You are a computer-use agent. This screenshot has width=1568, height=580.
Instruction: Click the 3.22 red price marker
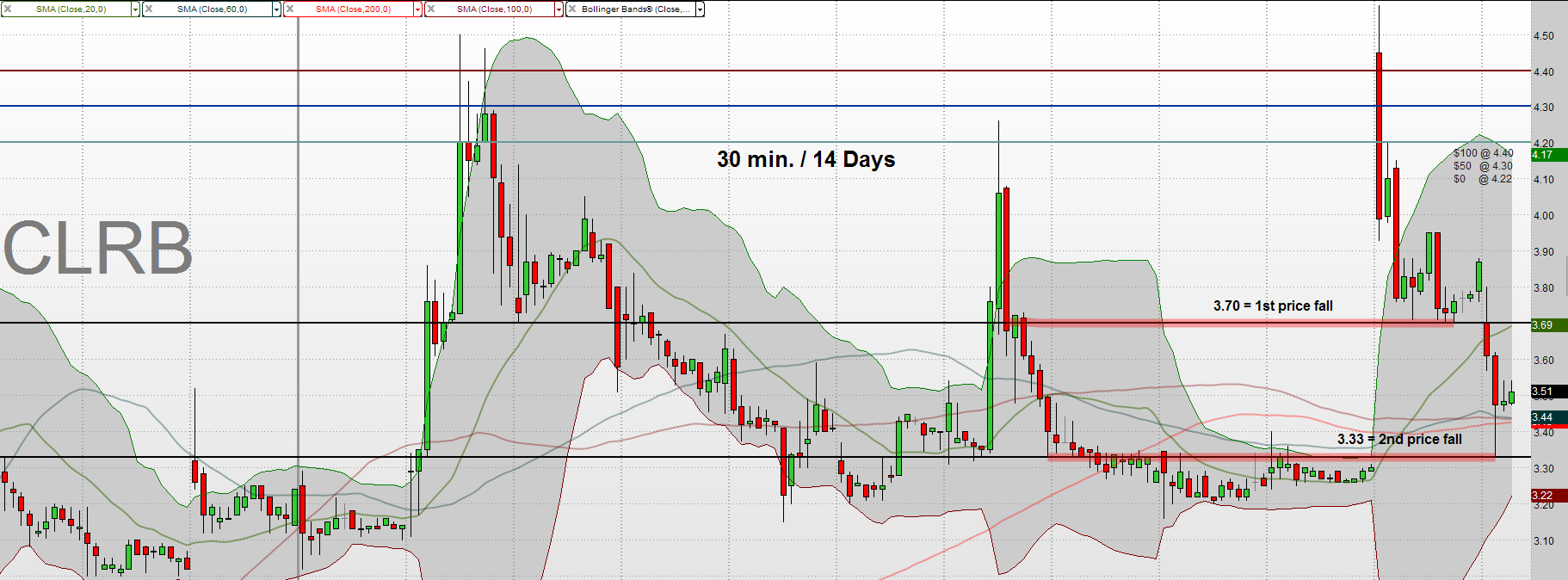click(1549, 496)
